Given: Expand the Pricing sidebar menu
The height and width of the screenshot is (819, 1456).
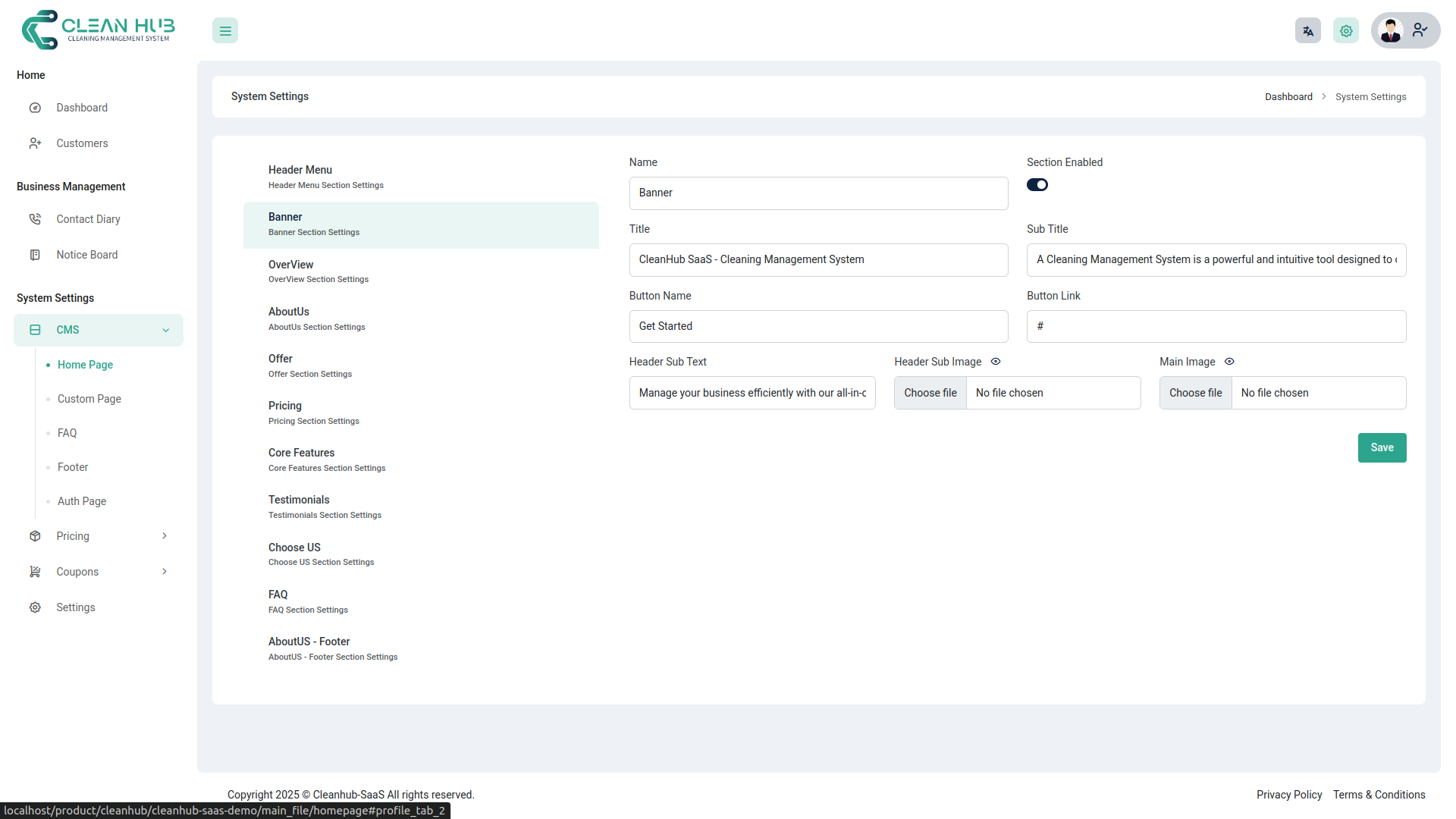Looking at the screenshot, I should pos(165,535).
